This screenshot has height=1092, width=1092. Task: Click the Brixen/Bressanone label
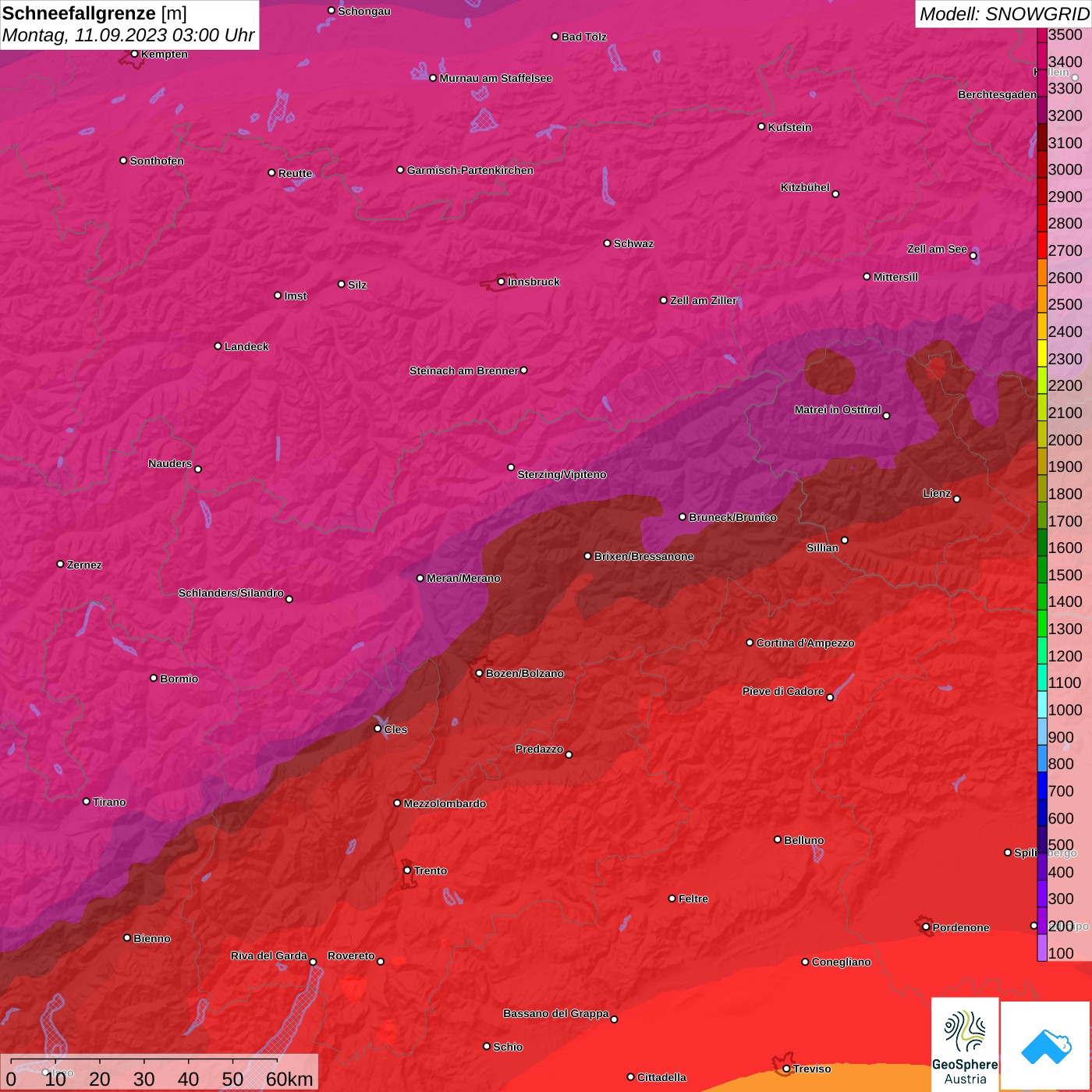pyautogui.click(x=643, y=556)
